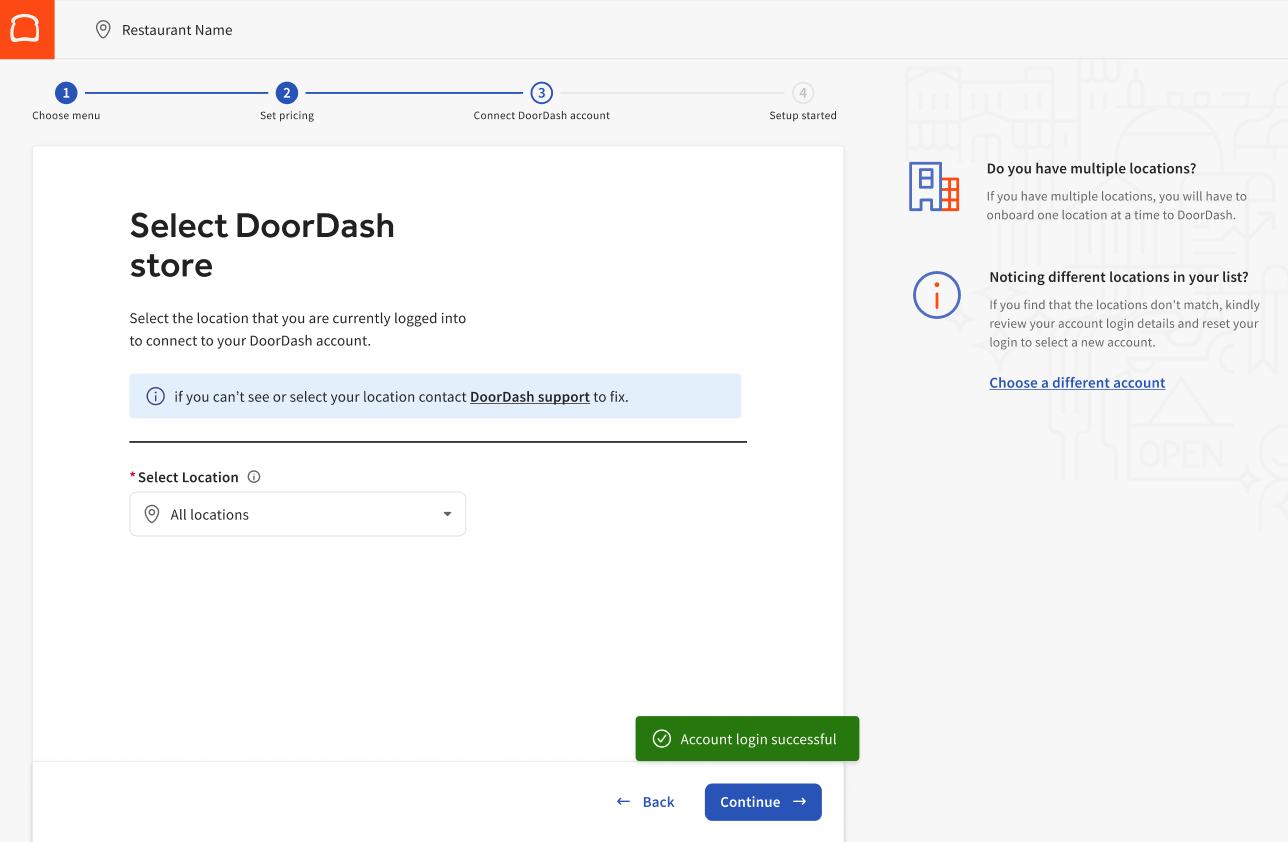Expand the location selection combo box

pyautogui.click(x=297, y=513)
